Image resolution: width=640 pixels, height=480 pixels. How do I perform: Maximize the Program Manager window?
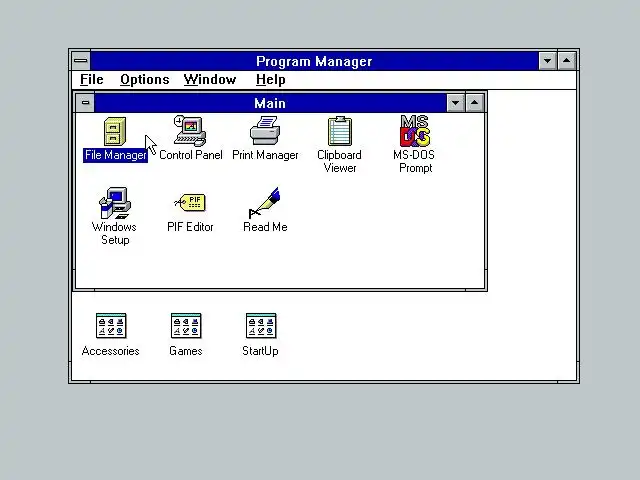(567, 61)
